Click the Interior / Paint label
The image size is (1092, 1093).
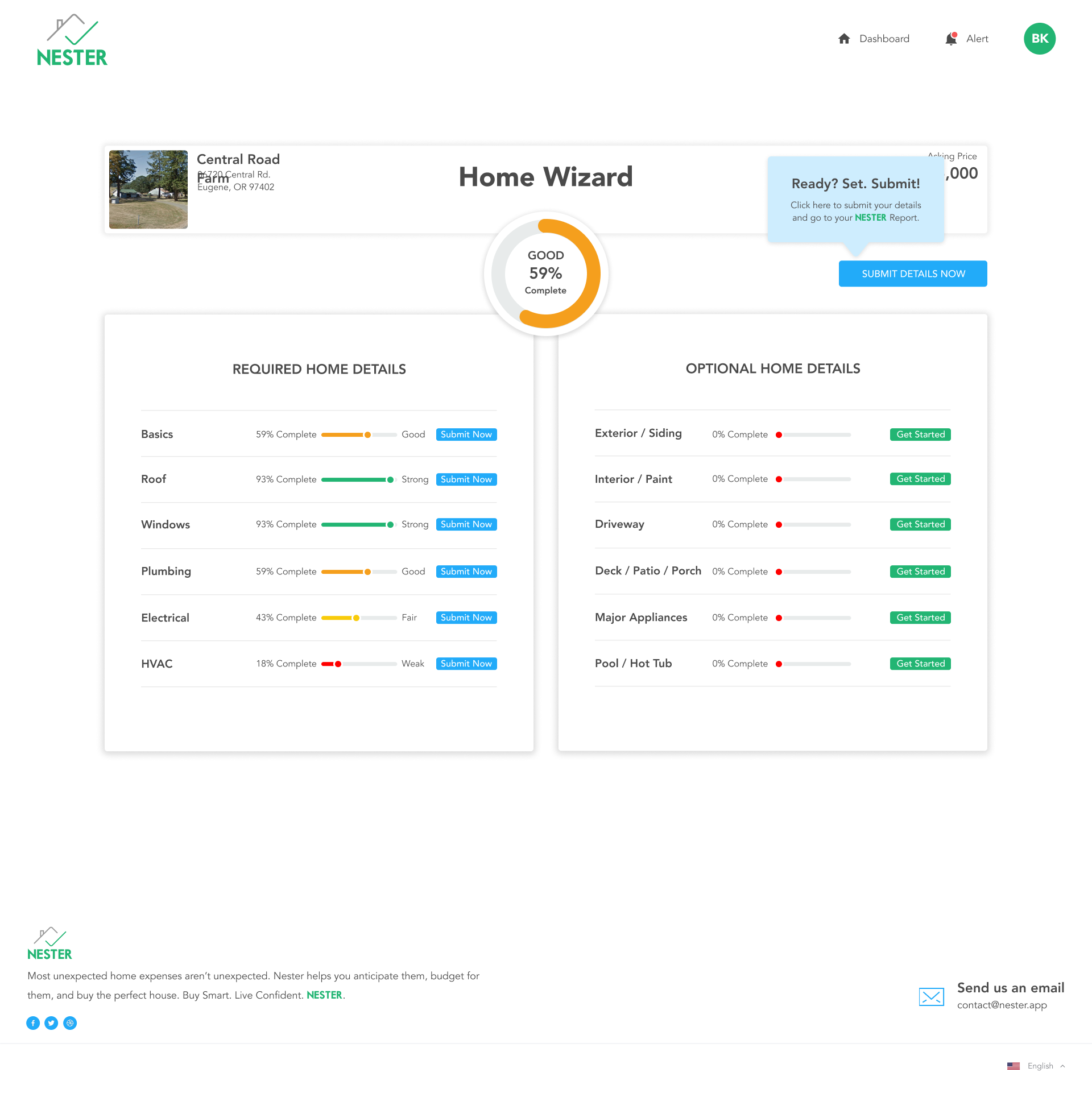pos(634,479)
